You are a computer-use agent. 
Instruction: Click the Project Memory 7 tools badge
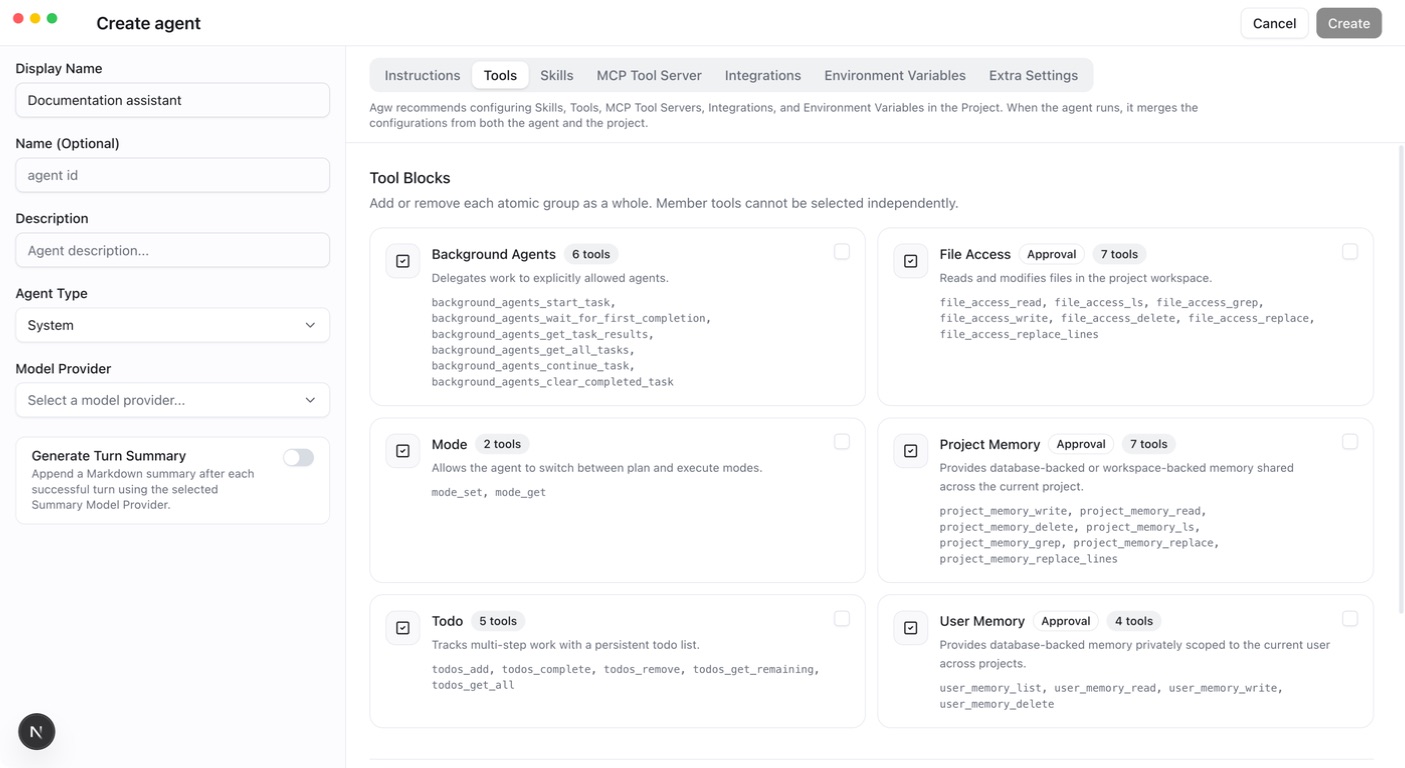[x=1148, y=444]
